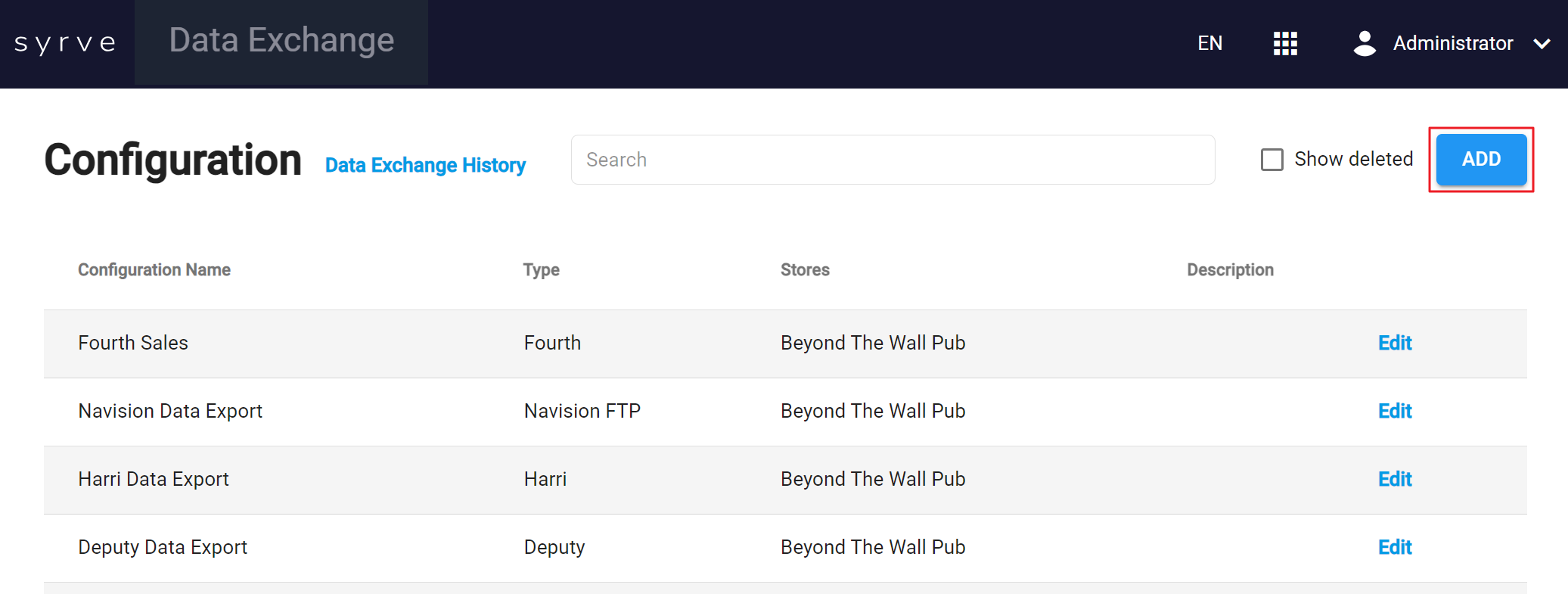Click the Configuration Name column header
Viewport: 1568px width, 594px height.
pyautogui.click(x=154, y=270)
